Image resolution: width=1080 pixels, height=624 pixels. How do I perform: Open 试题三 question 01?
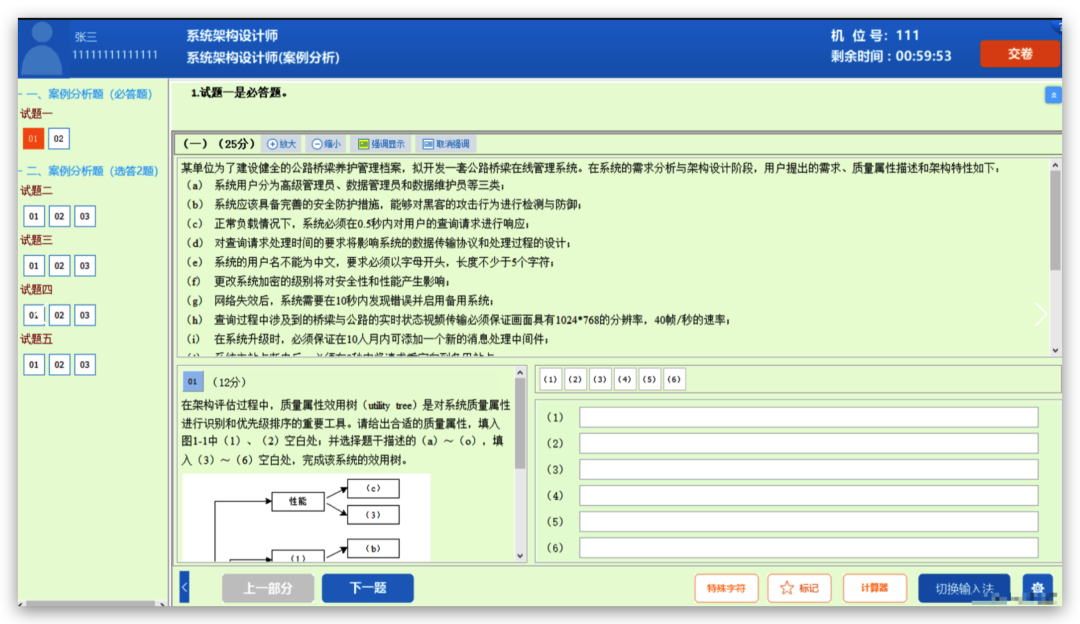click(x=33, y=266)
